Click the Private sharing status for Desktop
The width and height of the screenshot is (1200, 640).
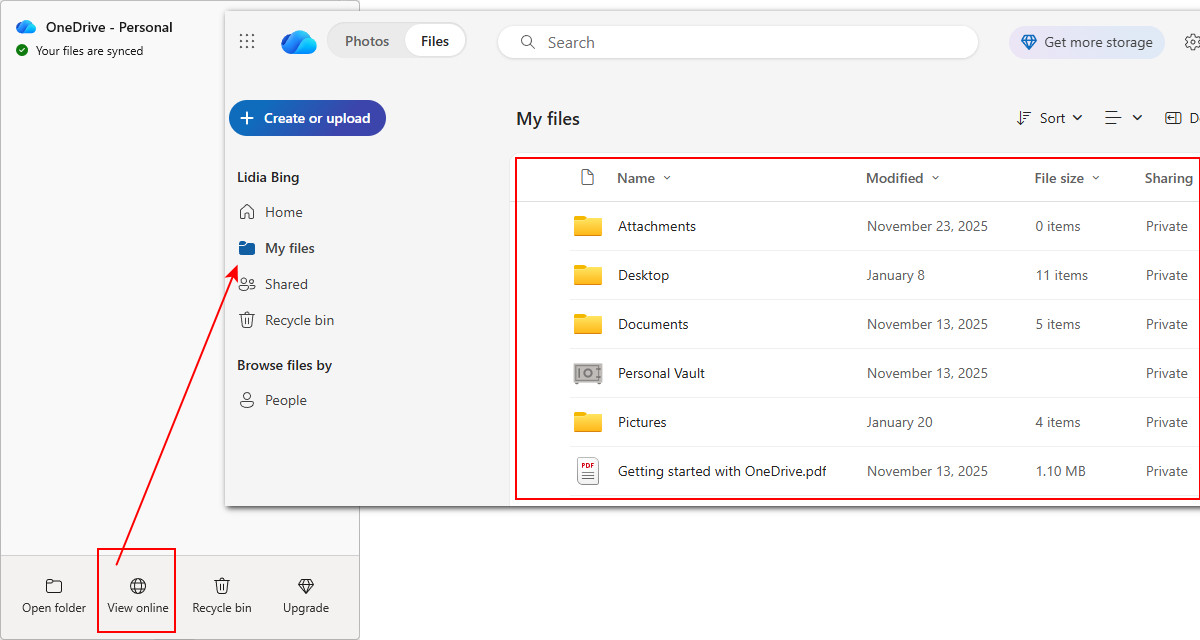tap(1167, 275)
